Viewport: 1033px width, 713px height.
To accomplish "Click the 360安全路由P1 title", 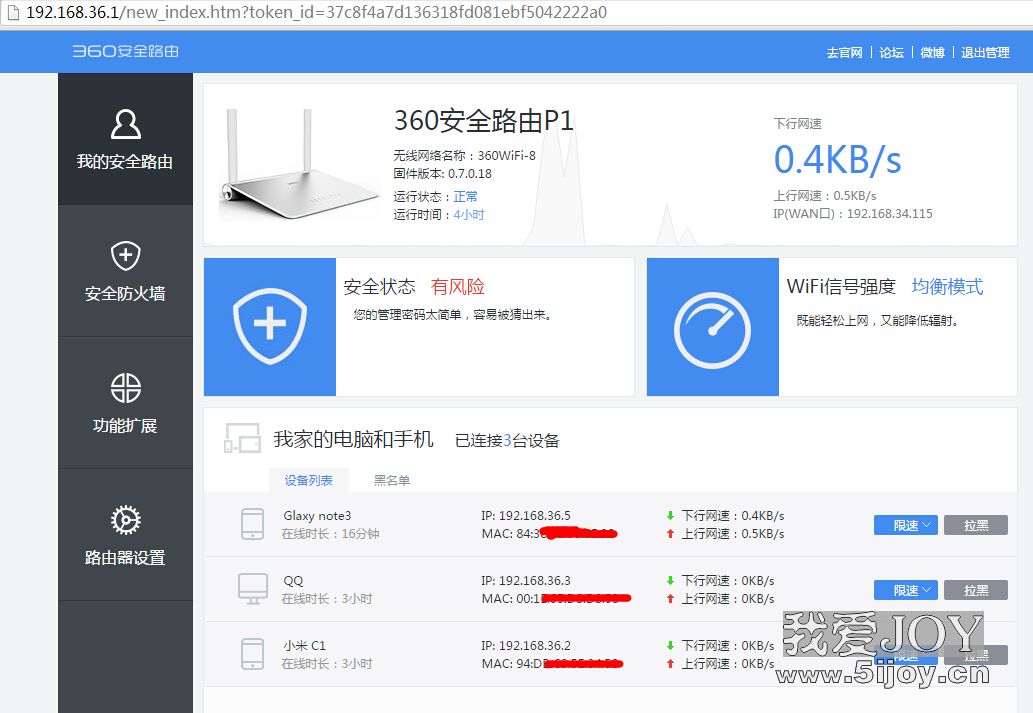I will [484, 121].
